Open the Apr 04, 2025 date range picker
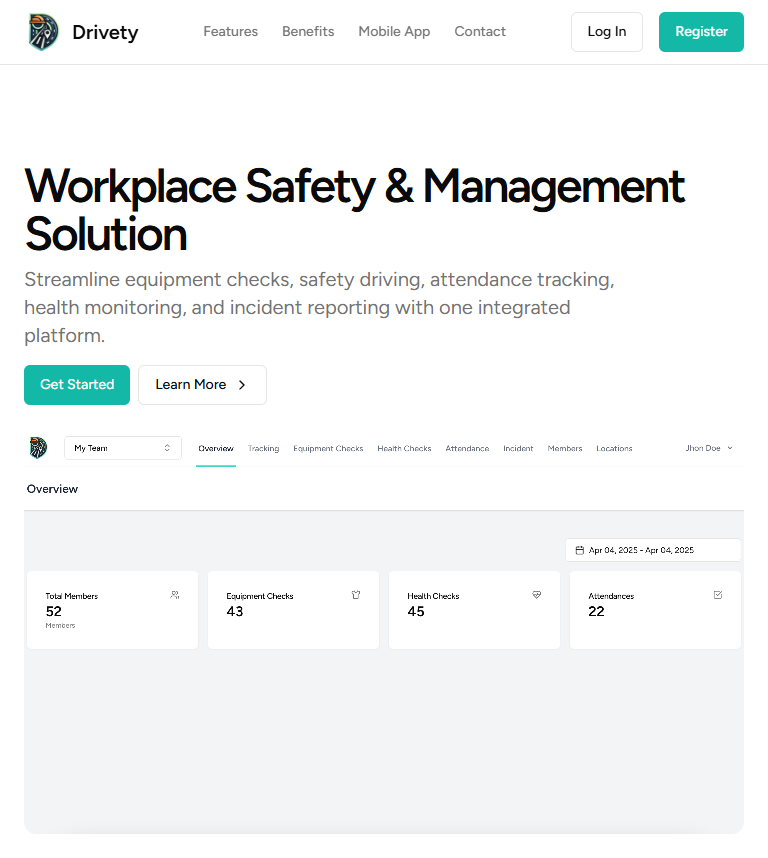This screenshot has height=858, width=768. (652, 550)
